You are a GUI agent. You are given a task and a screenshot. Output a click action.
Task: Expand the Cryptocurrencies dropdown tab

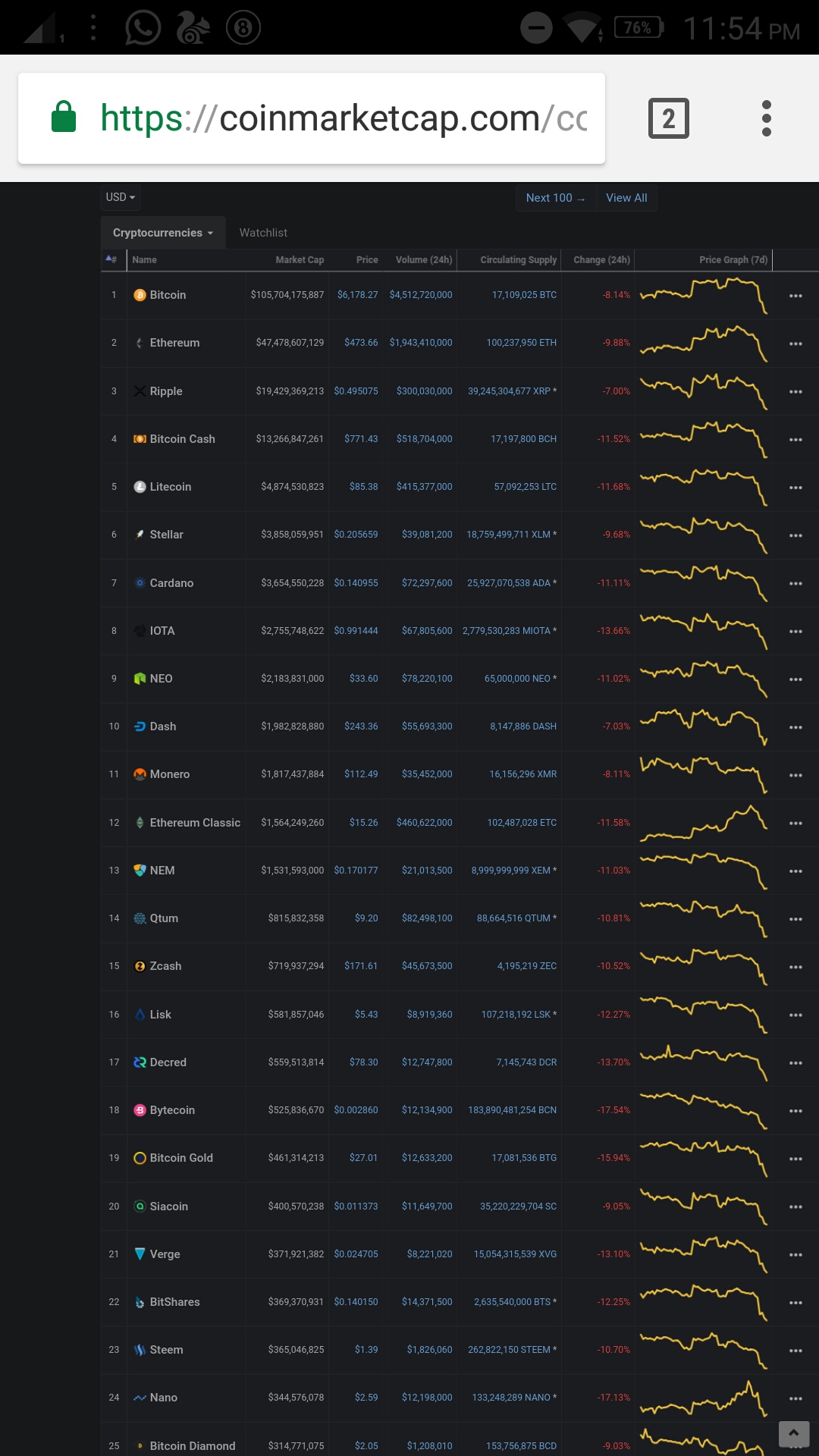[163, 233]
